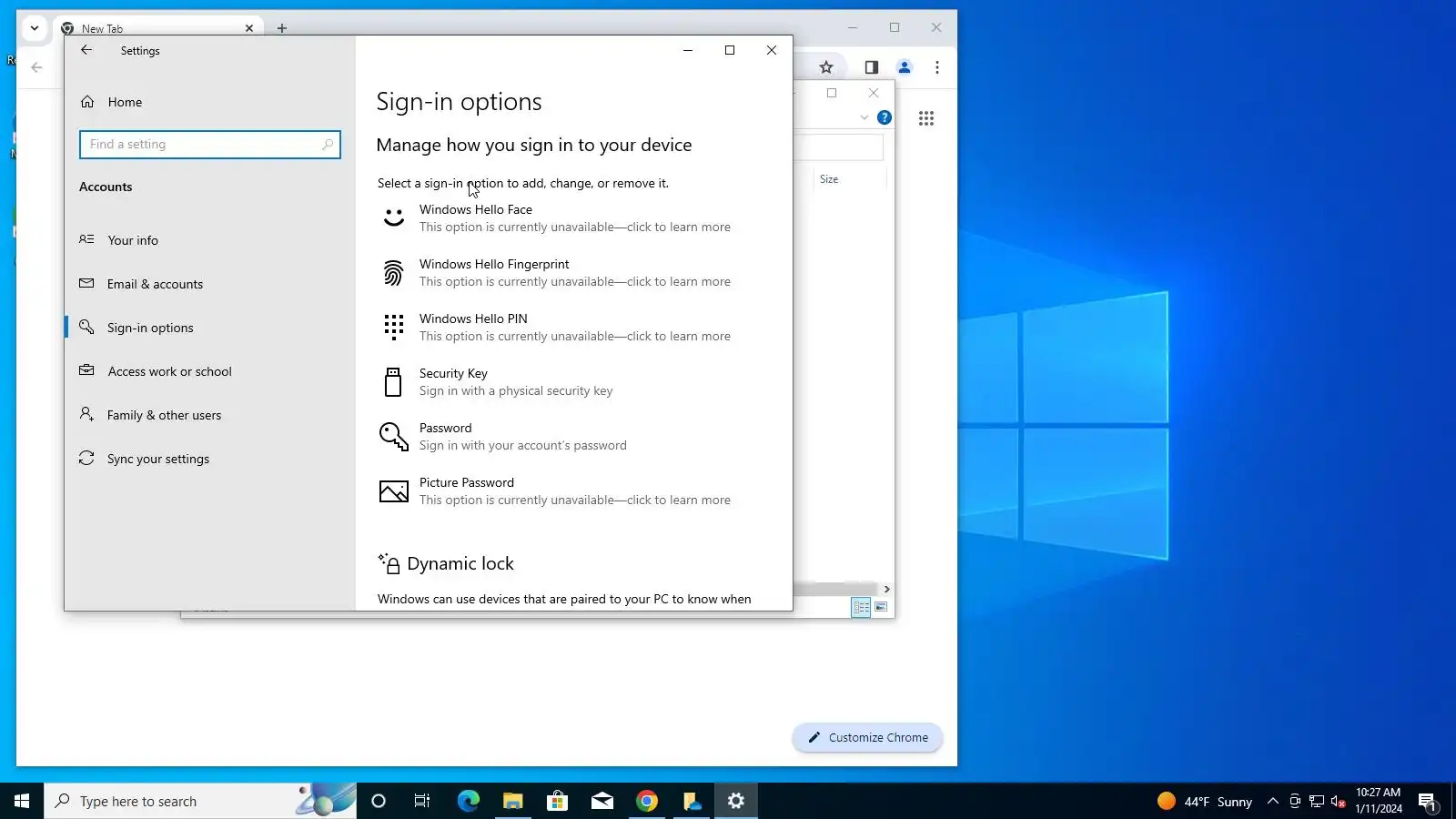Click Size column header in background window
This screenshot has height=819, width=1456.
(x=829, y=179)
